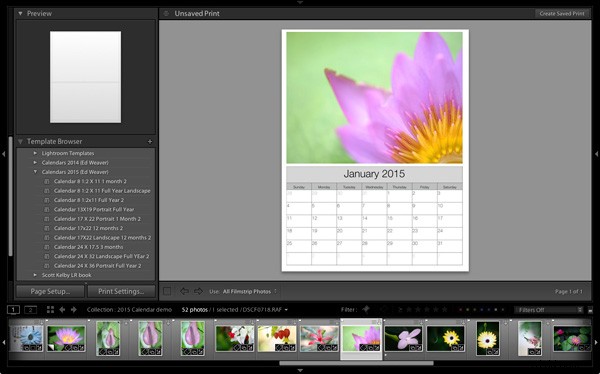This screenshot has width=600, height=374.
Task: Expand the Scott Kelby LR book folder
Action: (35, 275)
